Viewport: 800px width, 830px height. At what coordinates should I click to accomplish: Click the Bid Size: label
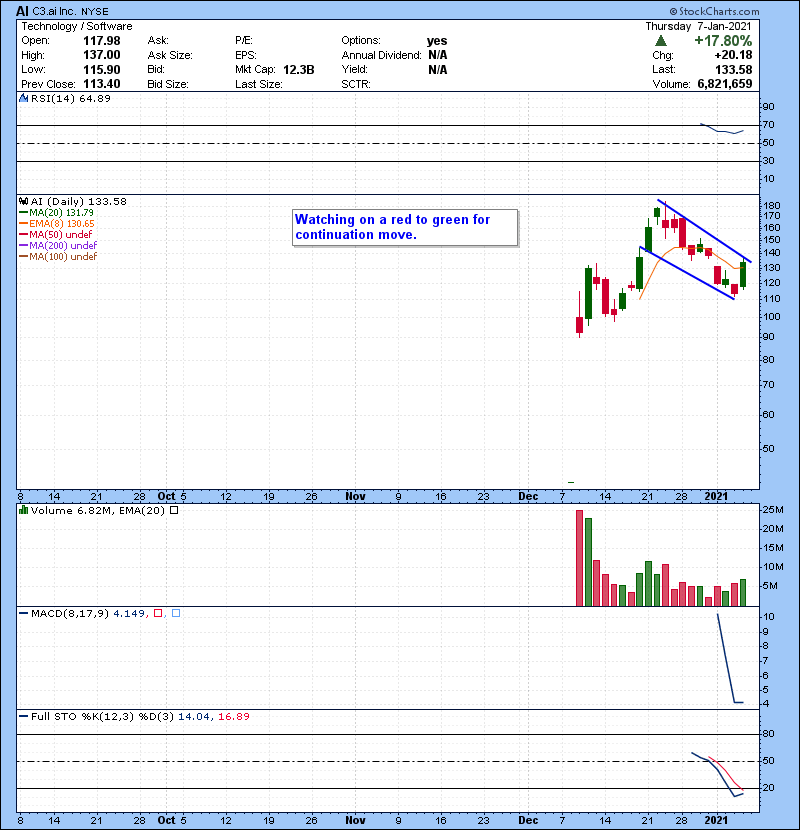tap(168, 84)
